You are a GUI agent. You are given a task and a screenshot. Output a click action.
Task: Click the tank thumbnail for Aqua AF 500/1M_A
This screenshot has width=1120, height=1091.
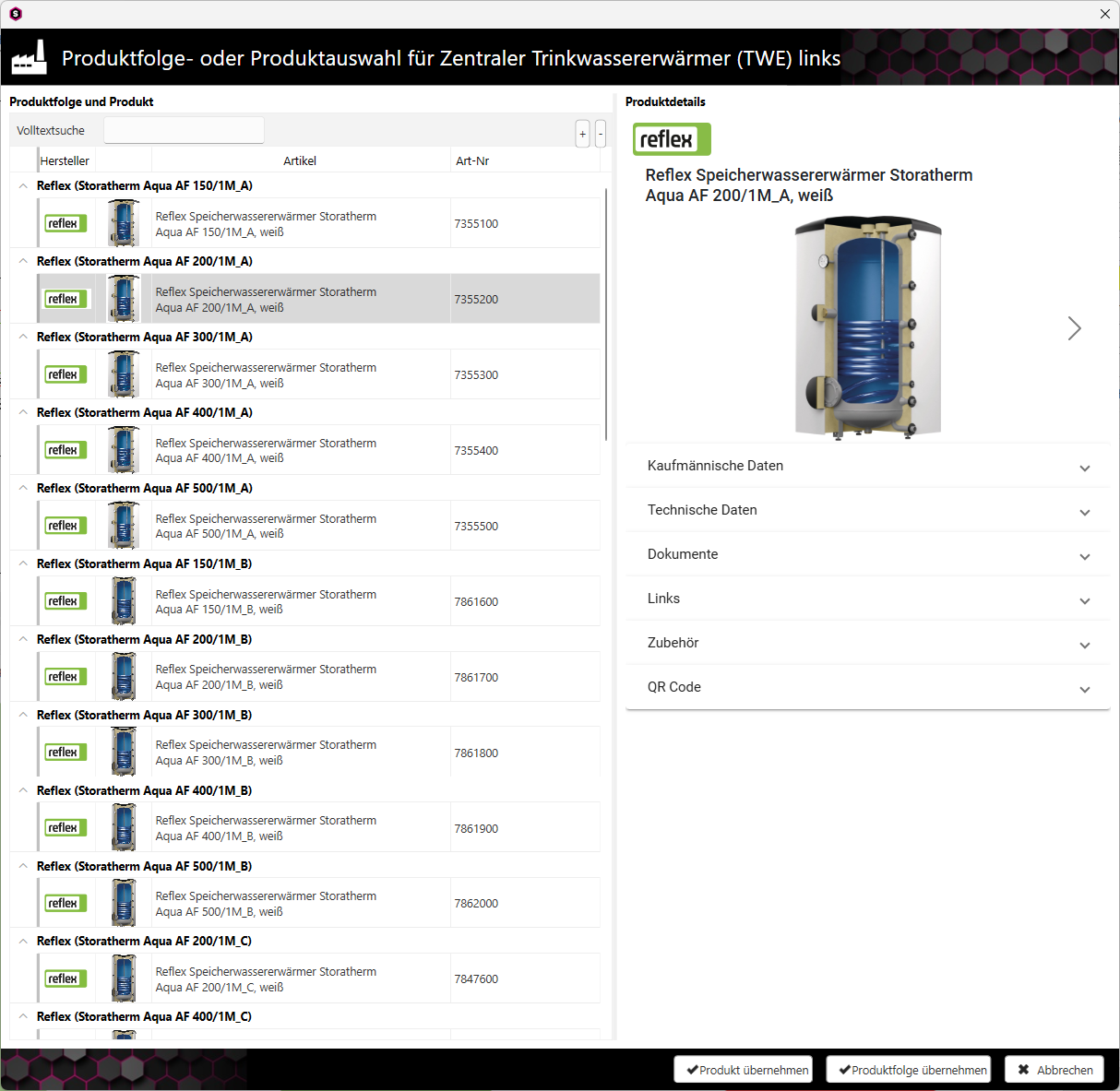[124, 526]
